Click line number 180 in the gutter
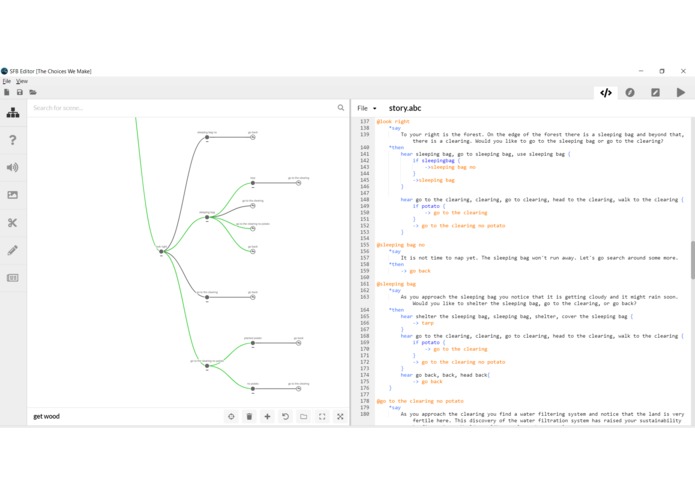Screen dimensions: 695x494 pyautogui.click(x=364, y=414)
